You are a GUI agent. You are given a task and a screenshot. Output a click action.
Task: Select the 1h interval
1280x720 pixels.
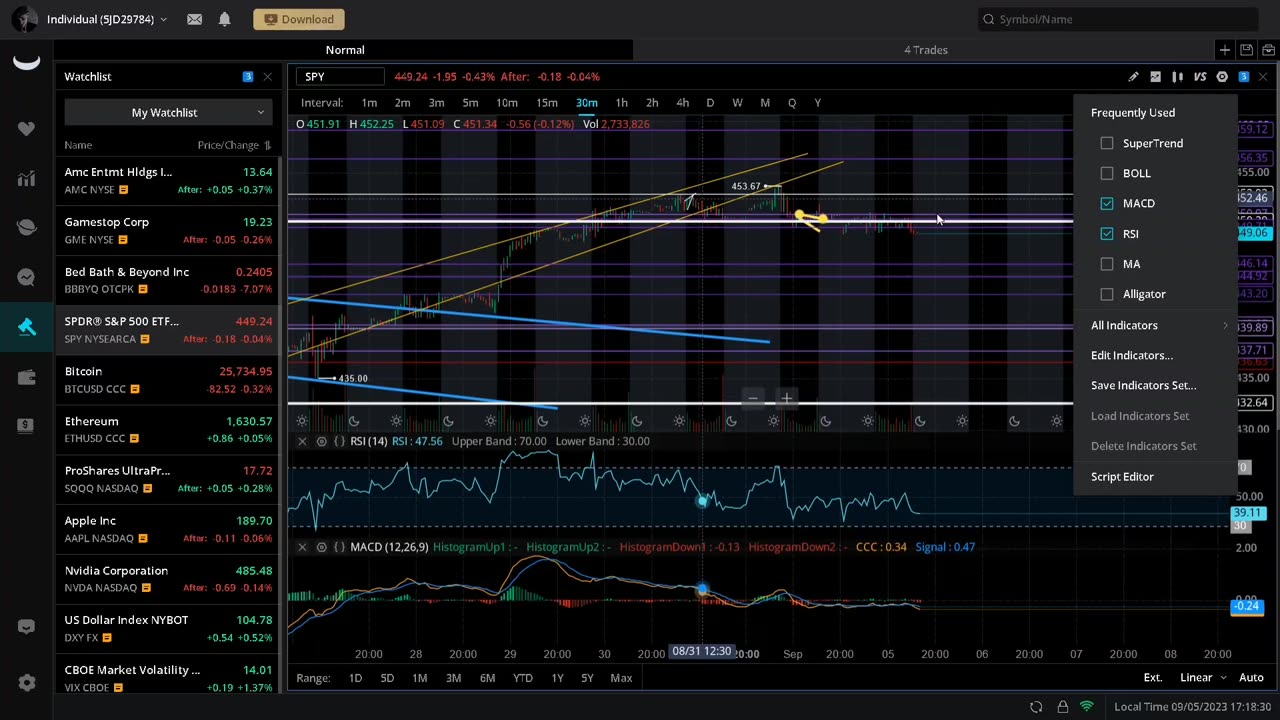point(621,103)
